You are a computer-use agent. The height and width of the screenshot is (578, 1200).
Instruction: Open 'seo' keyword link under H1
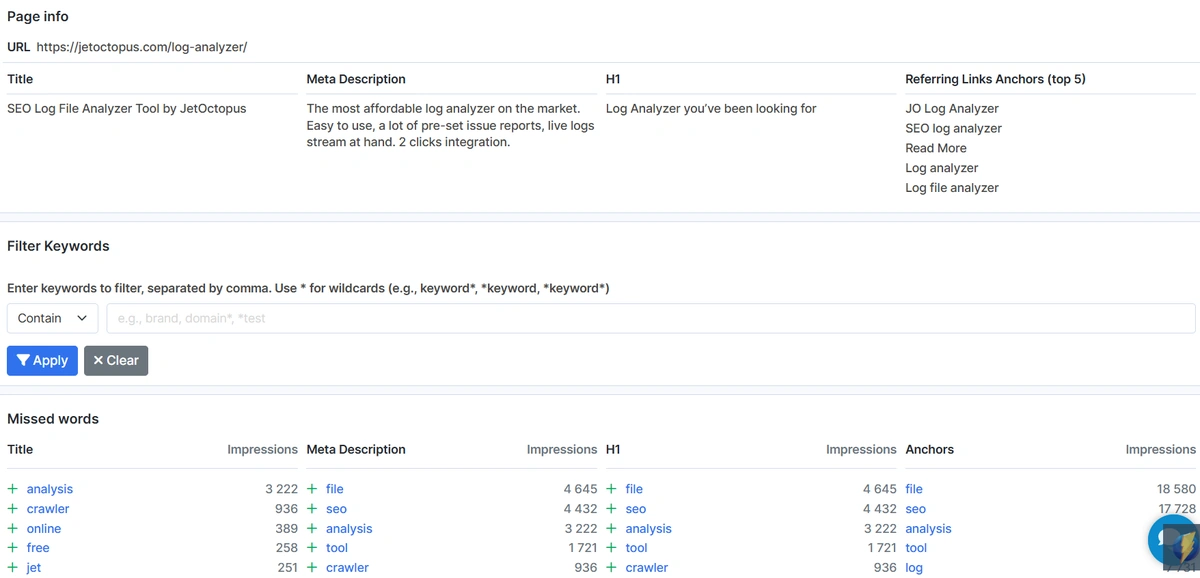pyautogui.click(x=636, y=509)
